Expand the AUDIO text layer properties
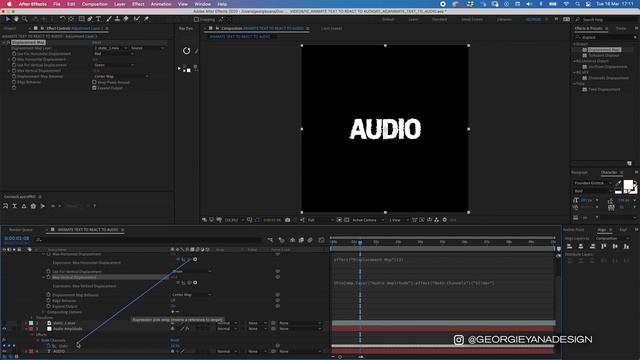The height and width of the screenshot is (360, 640). [x=26, y=351]
